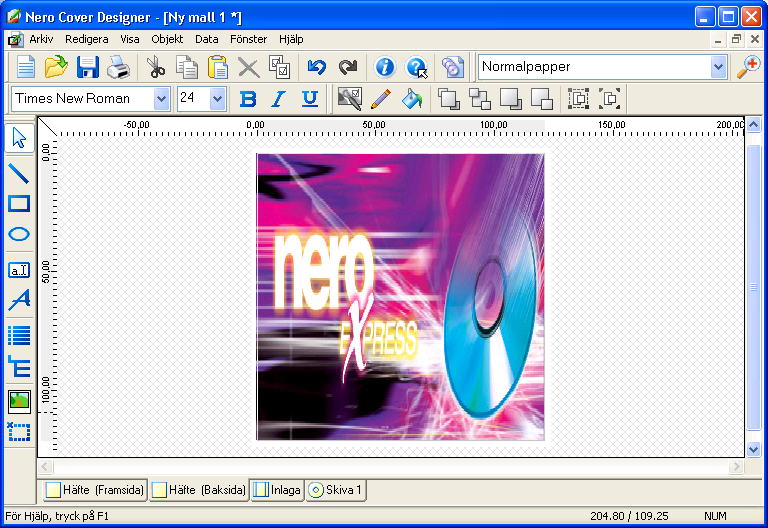Toggle Italic formatting
This screenshot has width=768, height=528.
(279, 99)
